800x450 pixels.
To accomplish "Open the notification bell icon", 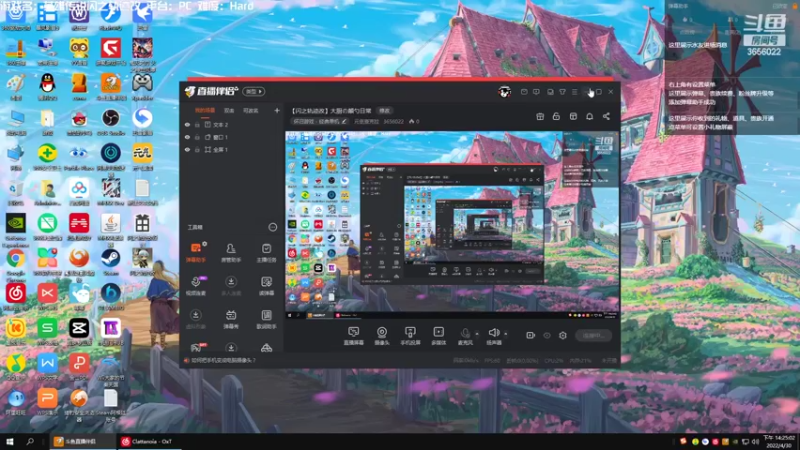I will [x=589, y=116].
